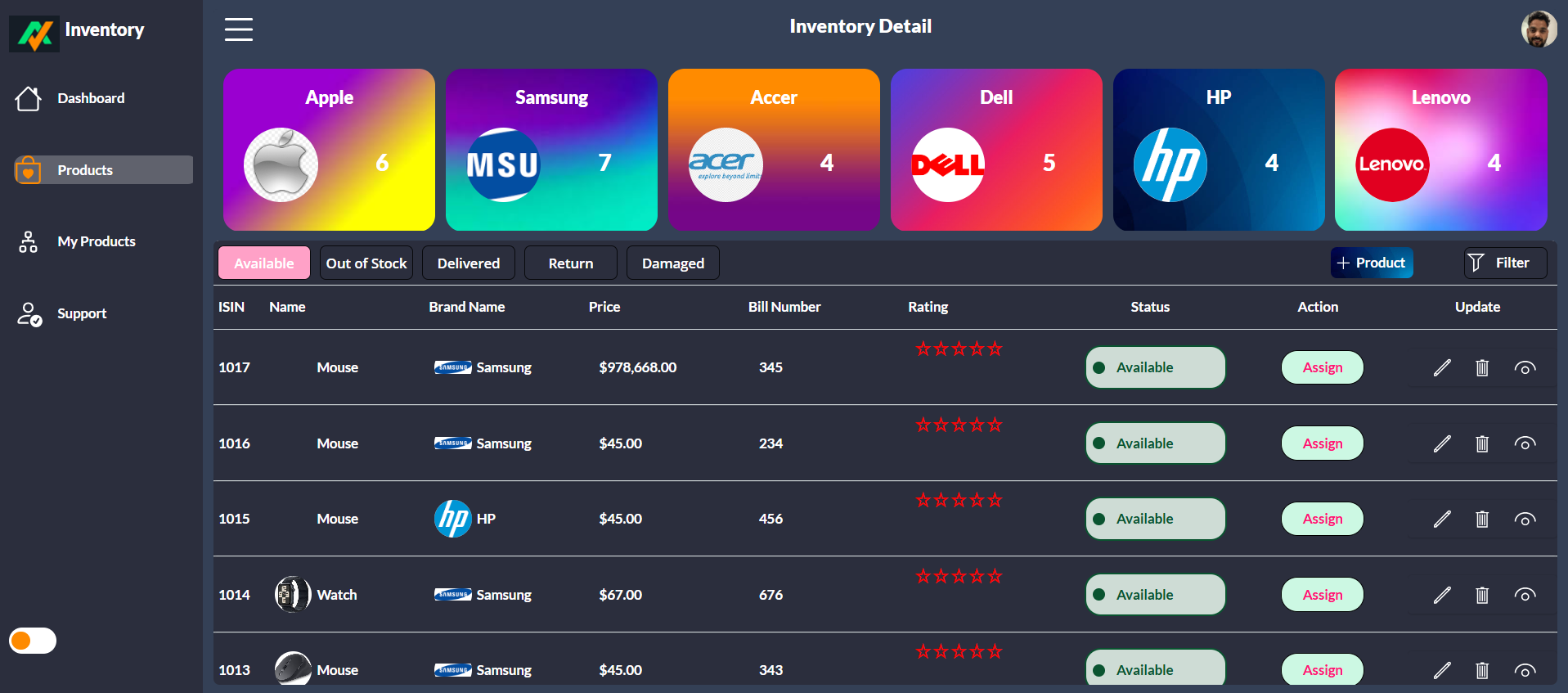Click the hamburger menu icon

point(238,29)
